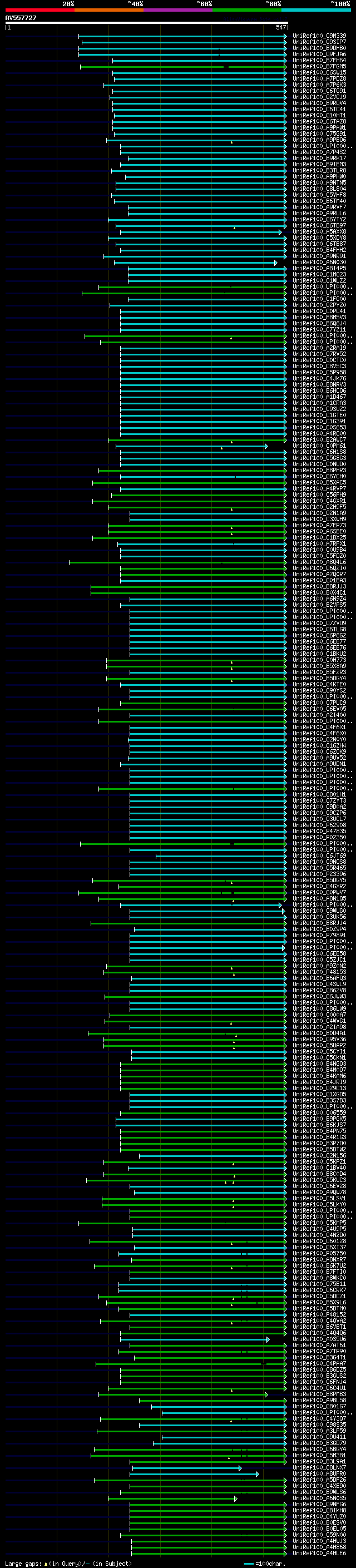Select hit label UniRef100_B9RK17

coord(319,159)
